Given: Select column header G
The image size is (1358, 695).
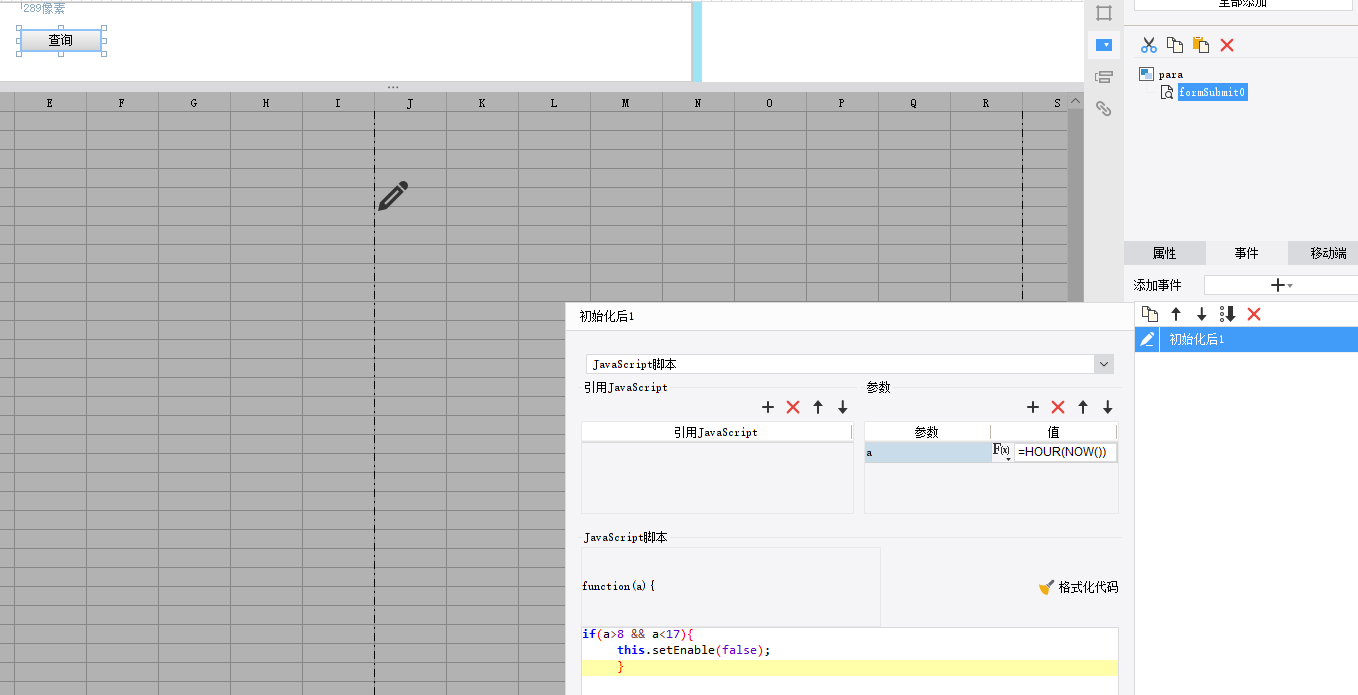Looking at the screenshot, I should pos(194,102).
